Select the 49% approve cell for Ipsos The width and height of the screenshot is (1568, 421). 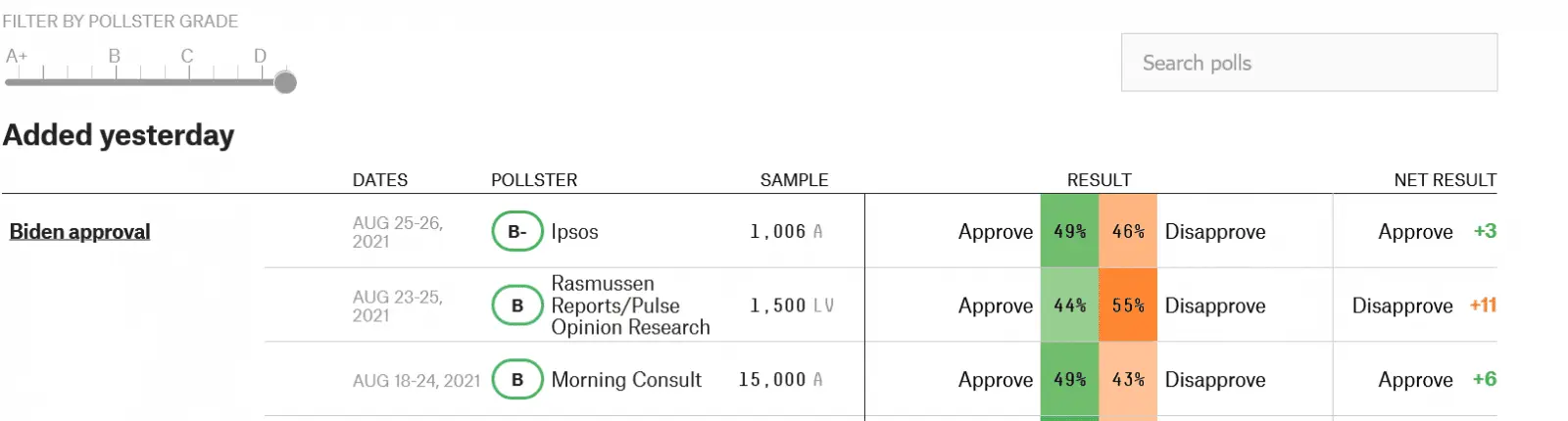point(1069,232)
